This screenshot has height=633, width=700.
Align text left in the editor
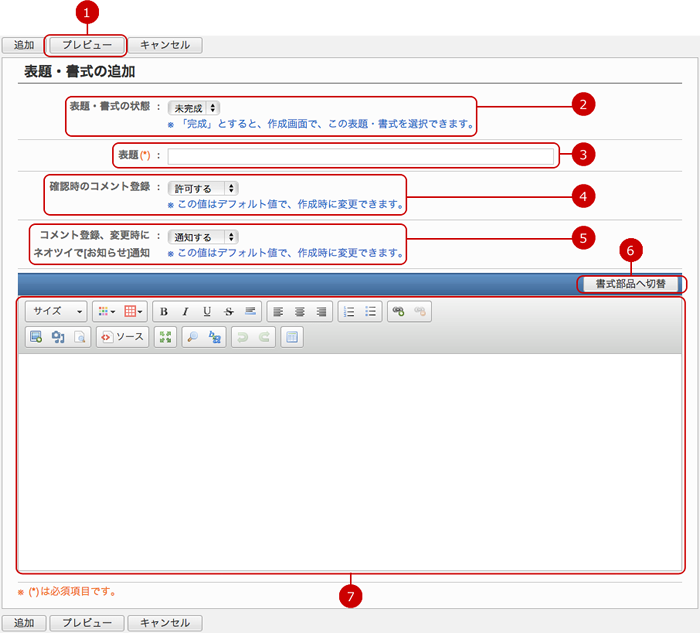coord(278,312)
